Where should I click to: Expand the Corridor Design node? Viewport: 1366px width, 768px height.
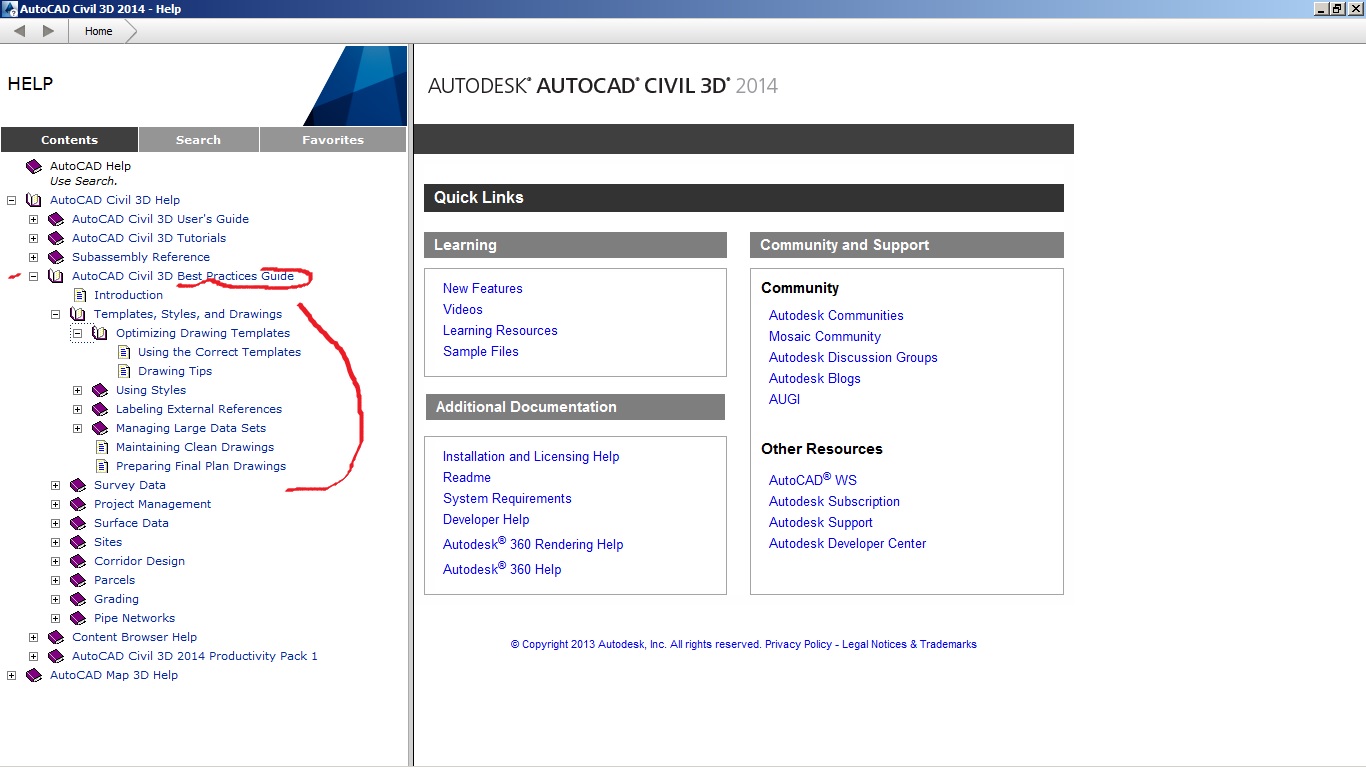tap(56, 561)
